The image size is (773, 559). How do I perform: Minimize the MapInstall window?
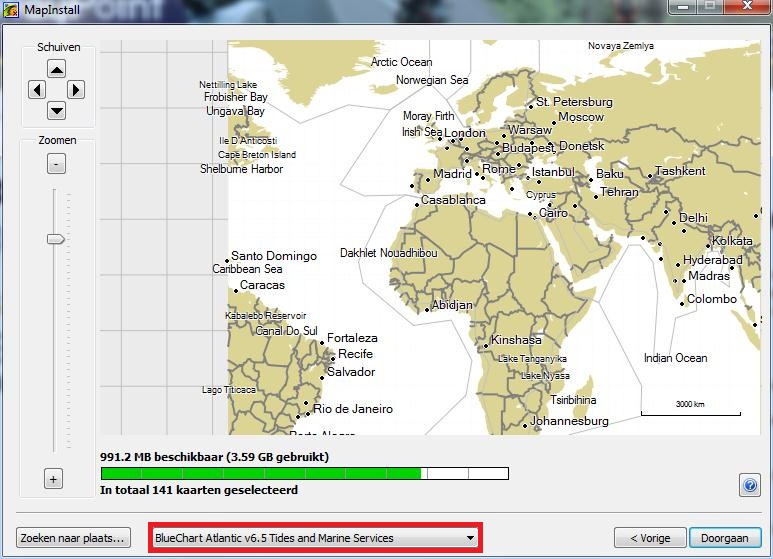[683, 6]
